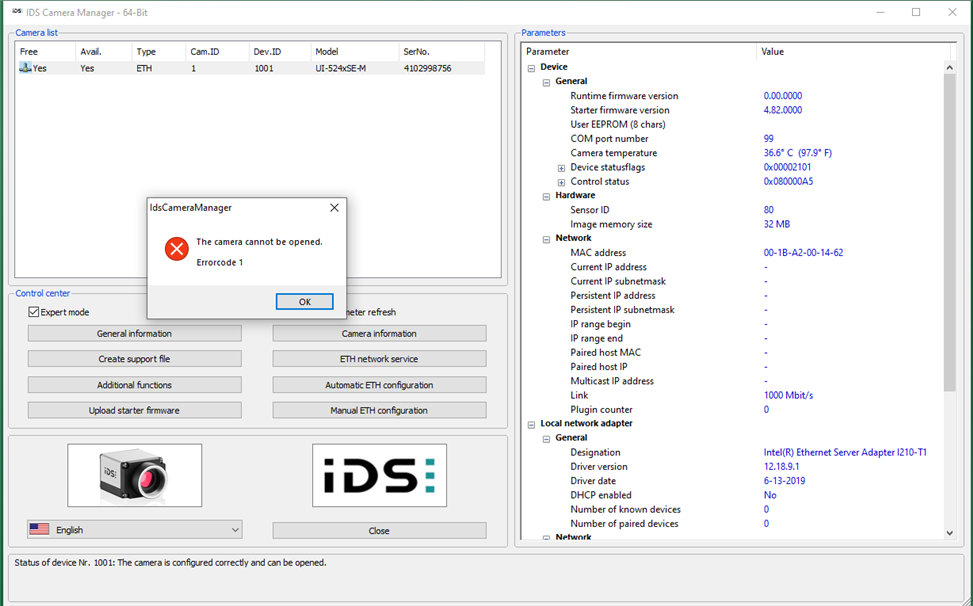Expand the Control status node
The image size is (973, 606).
coord(561,182)
